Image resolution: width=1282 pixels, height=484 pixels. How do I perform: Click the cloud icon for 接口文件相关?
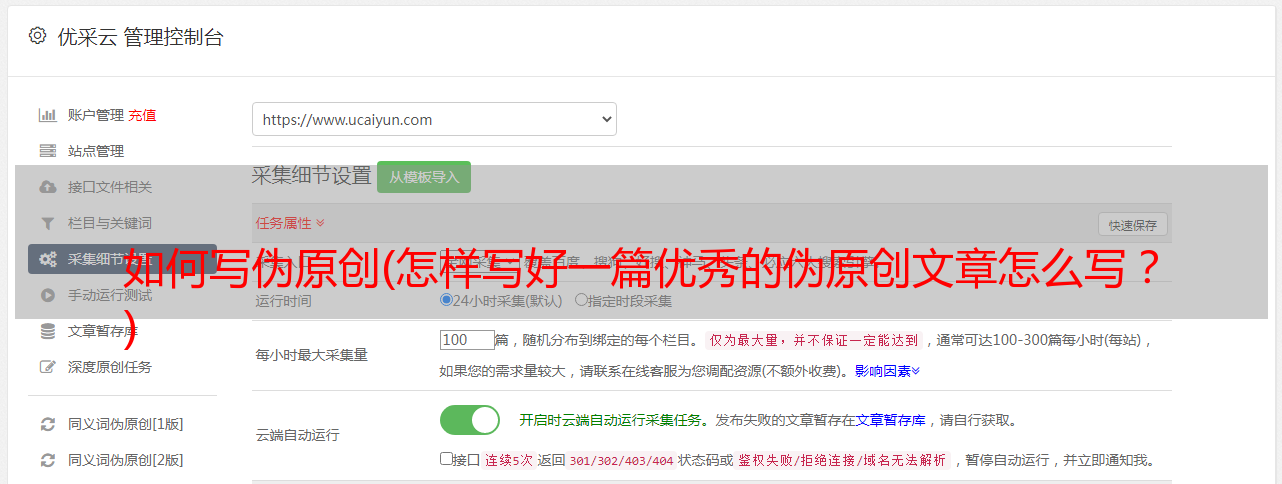[47, 187]
